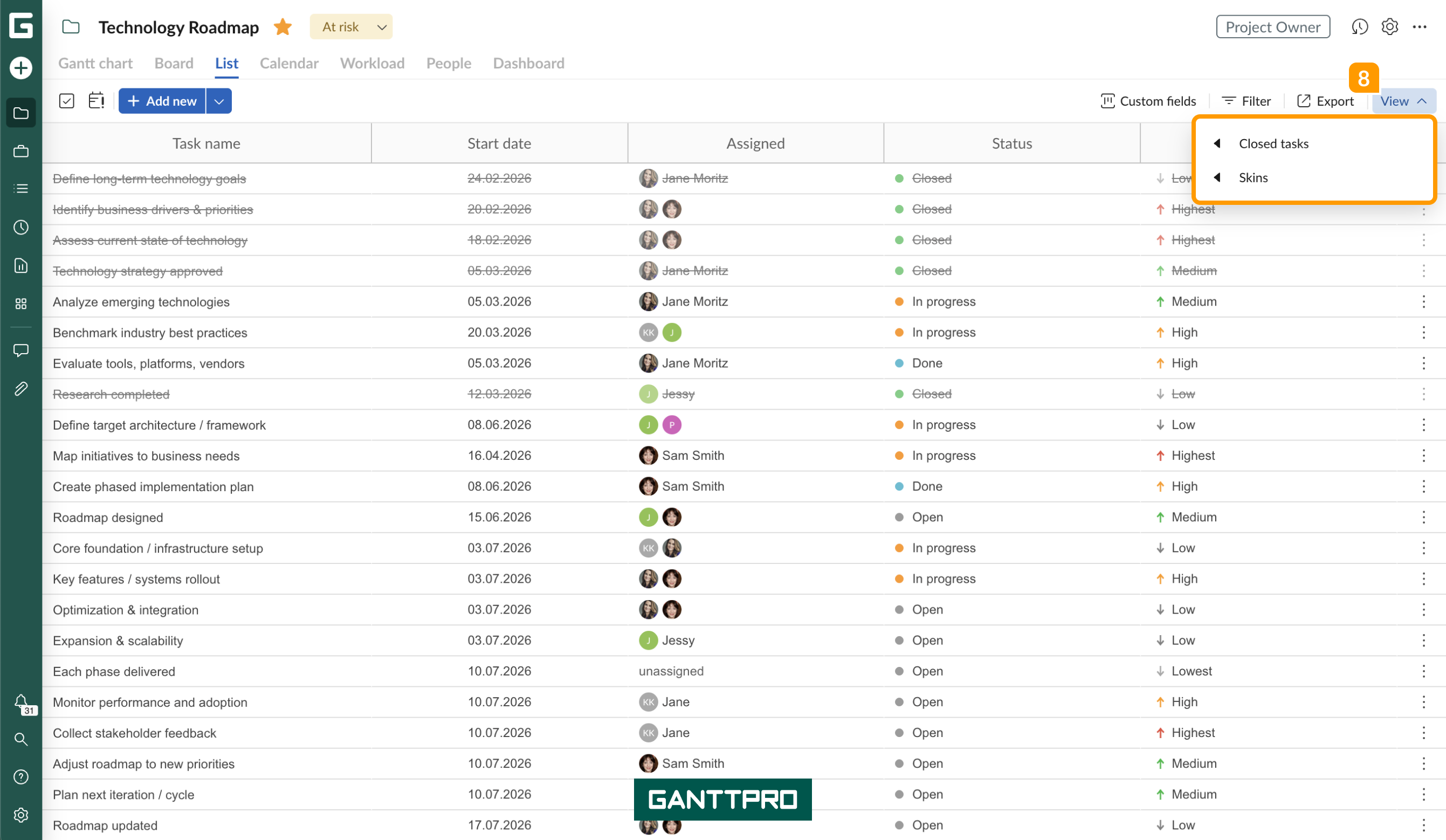Viewport: 1446px width, 840px height.
Task: Open my tasks list icon in sidebar
Action: pos(21,189)
